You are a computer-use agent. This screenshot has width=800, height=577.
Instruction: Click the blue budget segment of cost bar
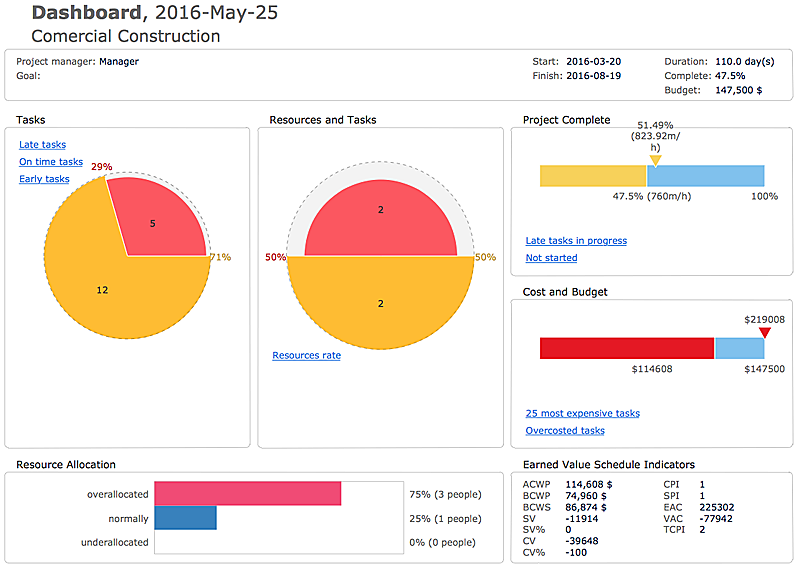740,348
